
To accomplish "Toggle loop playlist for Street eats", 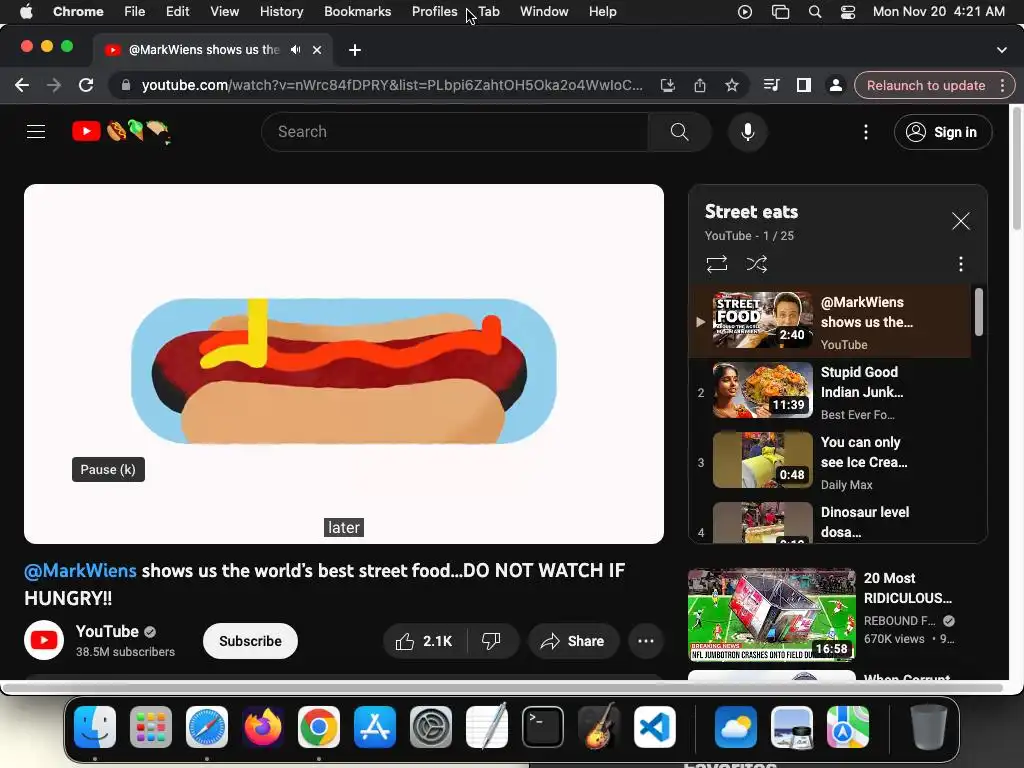I will click(x=716, y=264).
